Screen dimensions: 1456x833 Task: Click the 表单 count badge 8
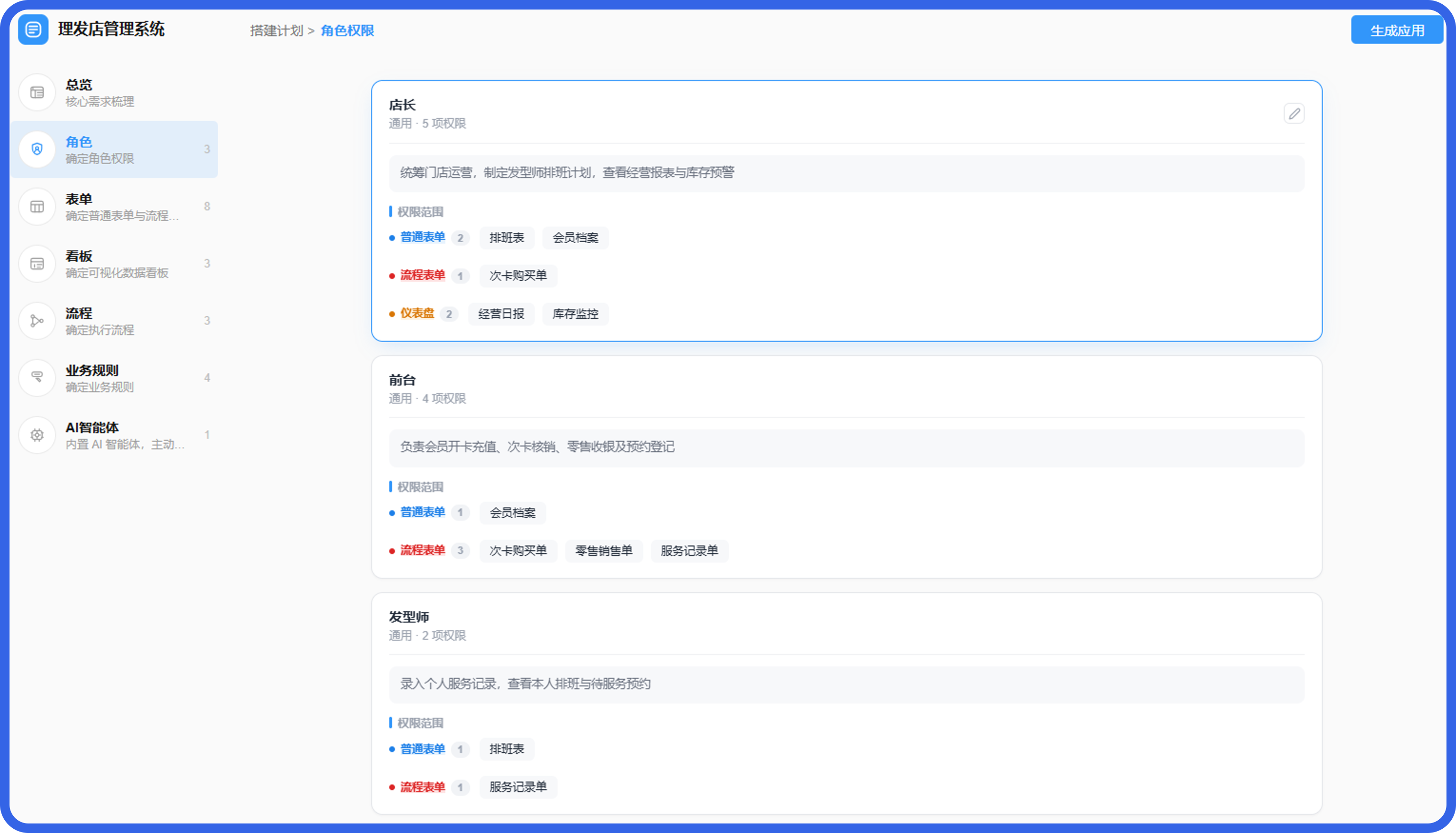[x=207, y=207]
